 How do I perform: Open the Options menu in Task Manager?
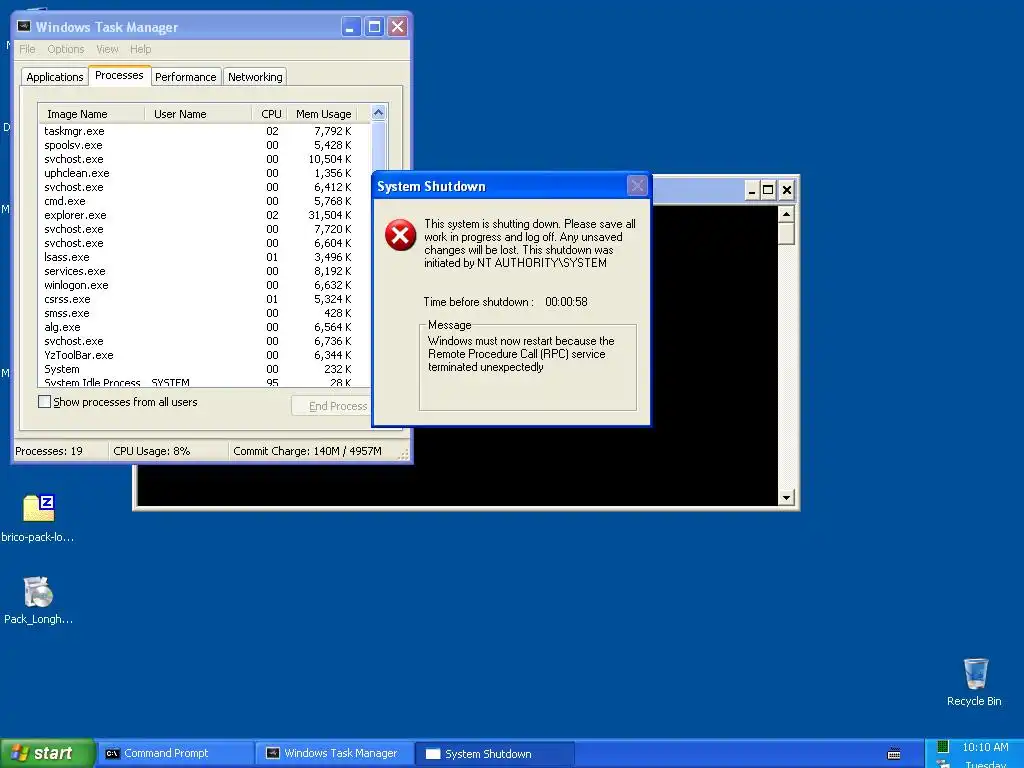click(x=65, y=49)
